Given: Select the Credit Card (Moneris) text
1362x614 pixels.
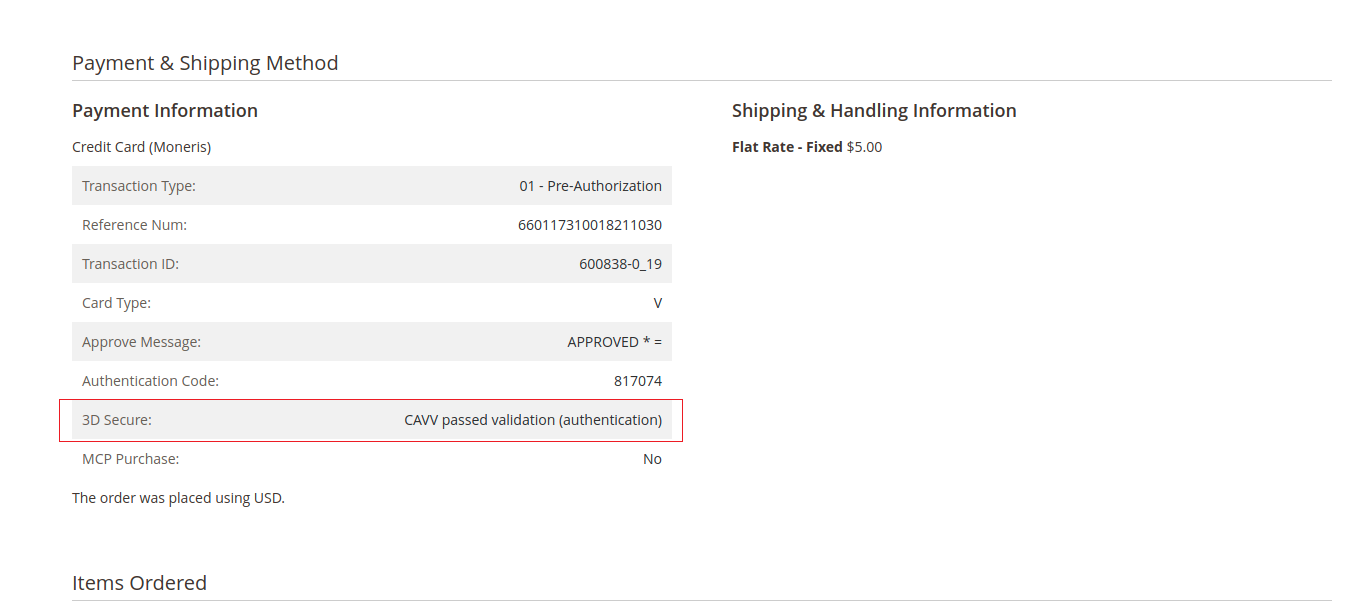Looking at the screenshot, I should pyautogui.click(x=141, y=147).
